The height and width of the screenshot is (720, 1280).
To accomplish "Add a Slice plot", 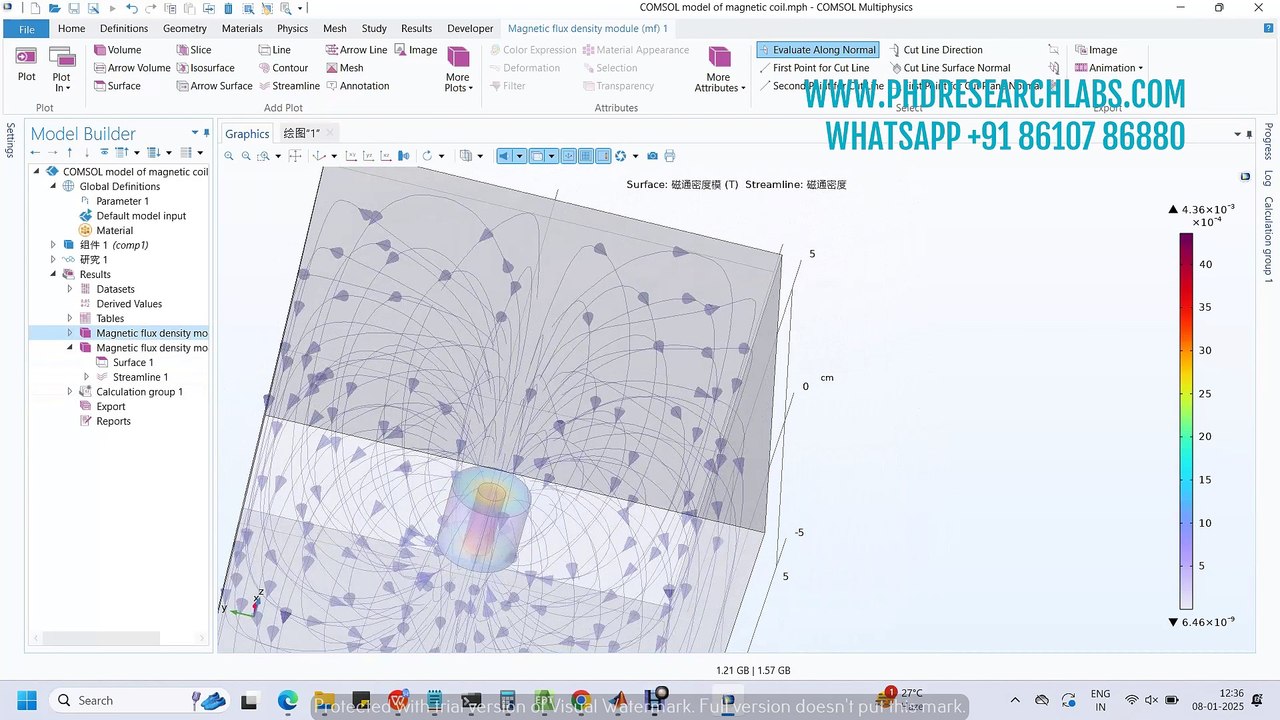I will 194,50.
